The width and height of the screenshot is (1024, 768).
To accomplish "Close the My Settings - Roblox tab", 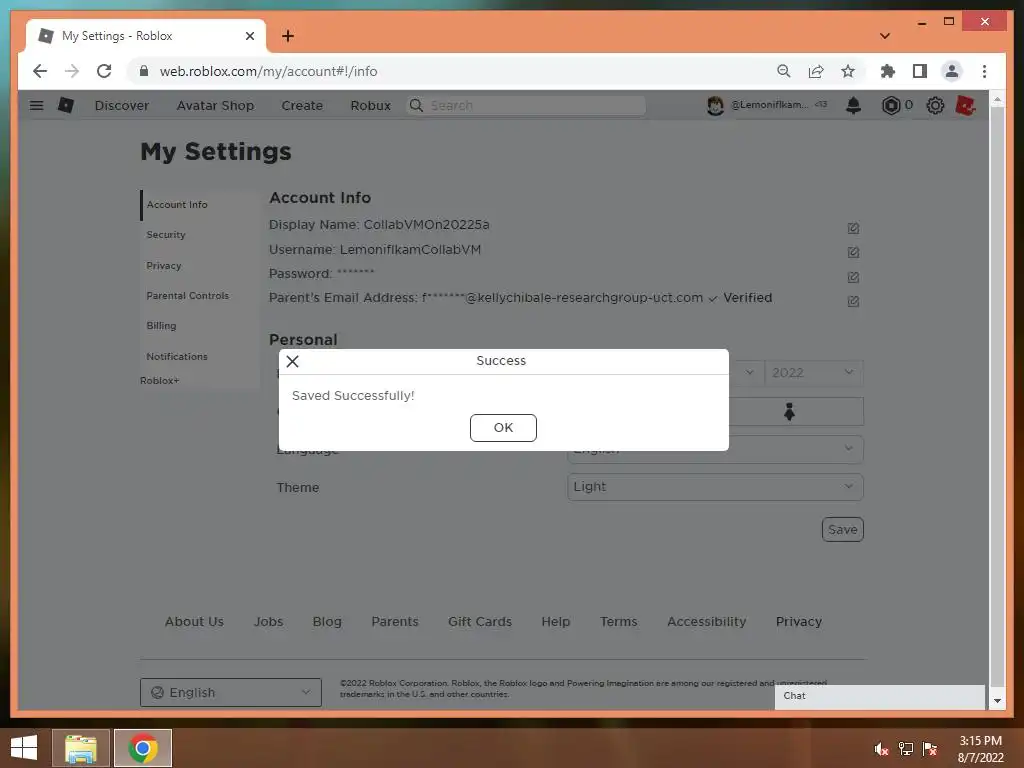I will click(x=249, y=36).
